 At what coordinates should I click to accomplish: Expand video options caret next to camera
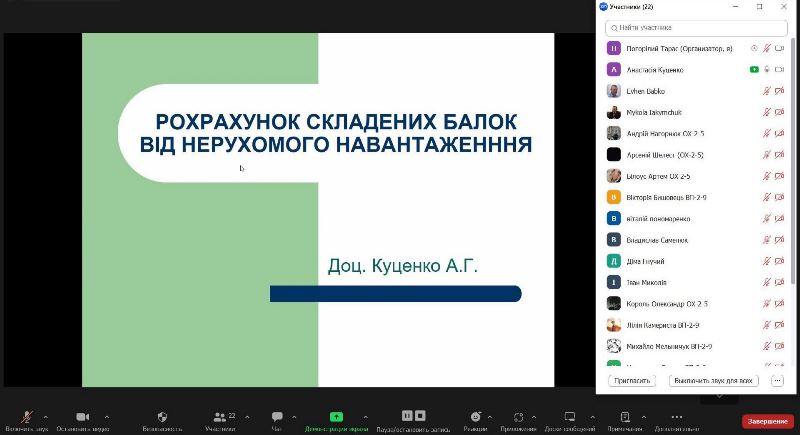(107, 417)
